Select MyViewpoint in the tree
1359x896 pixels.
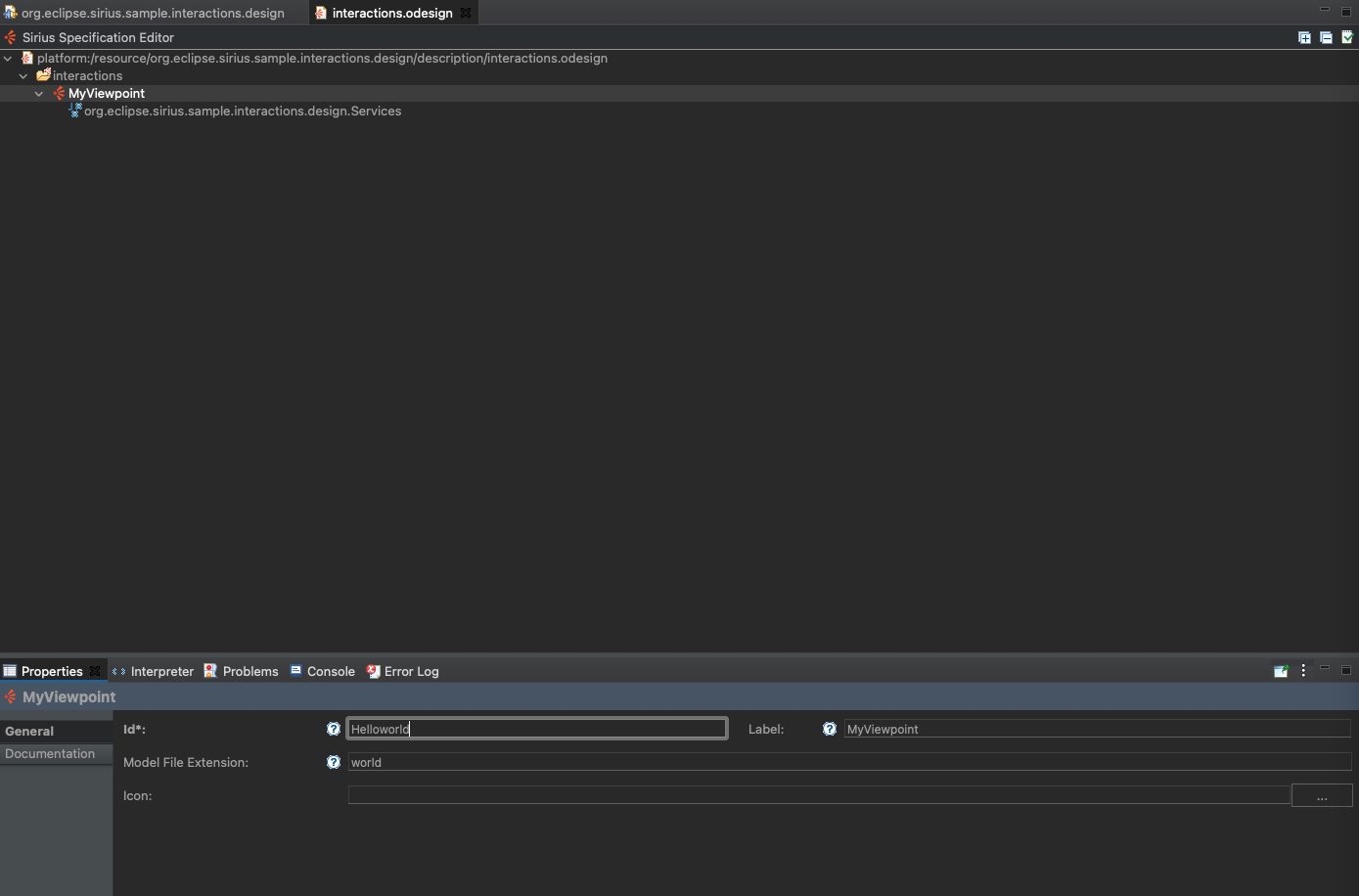[107, 93]
